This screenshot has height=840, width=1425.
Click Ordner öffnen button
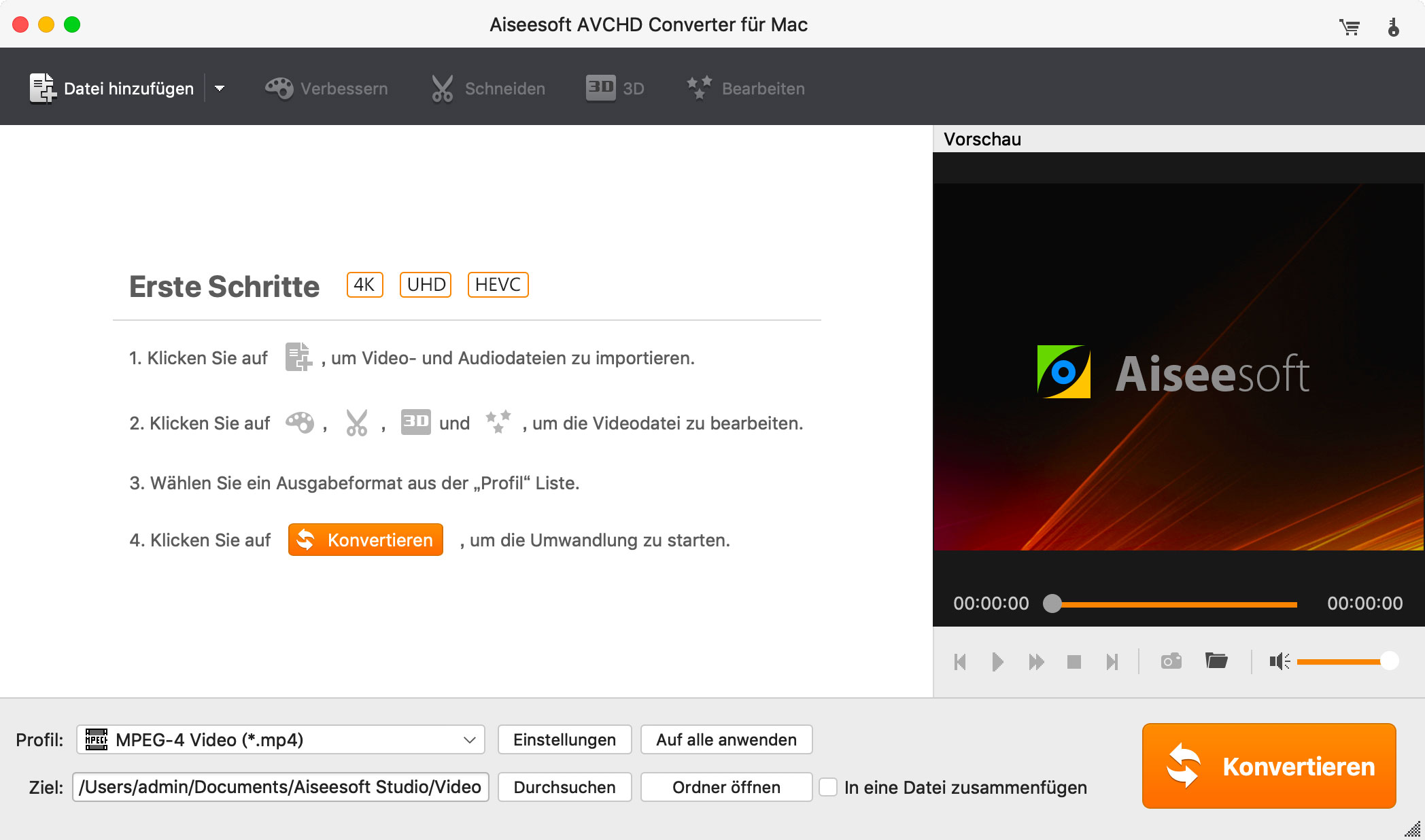pos(726,787)
